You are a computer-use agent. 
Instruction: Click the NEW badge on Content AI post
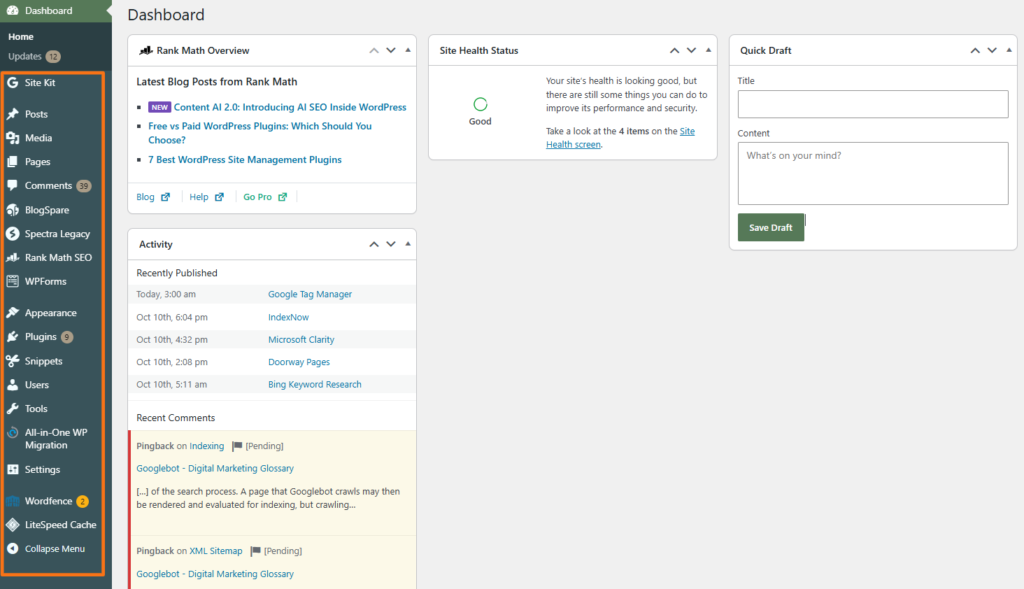pyautogui.click(x=159, y=107)
